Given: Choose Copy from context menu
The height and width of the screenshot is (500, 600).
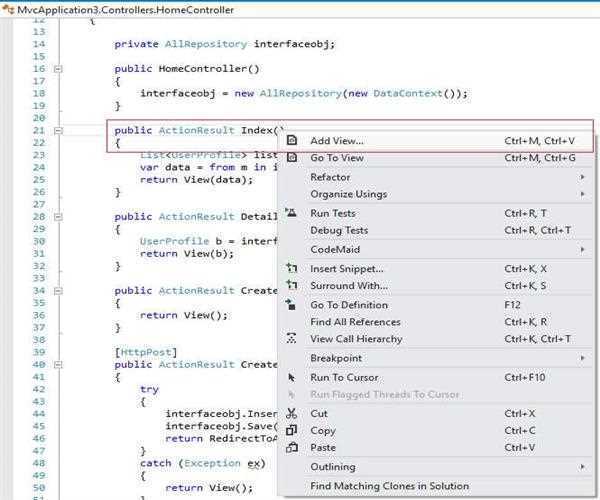Looking at the screenshot, I should [x=436, y=430].
